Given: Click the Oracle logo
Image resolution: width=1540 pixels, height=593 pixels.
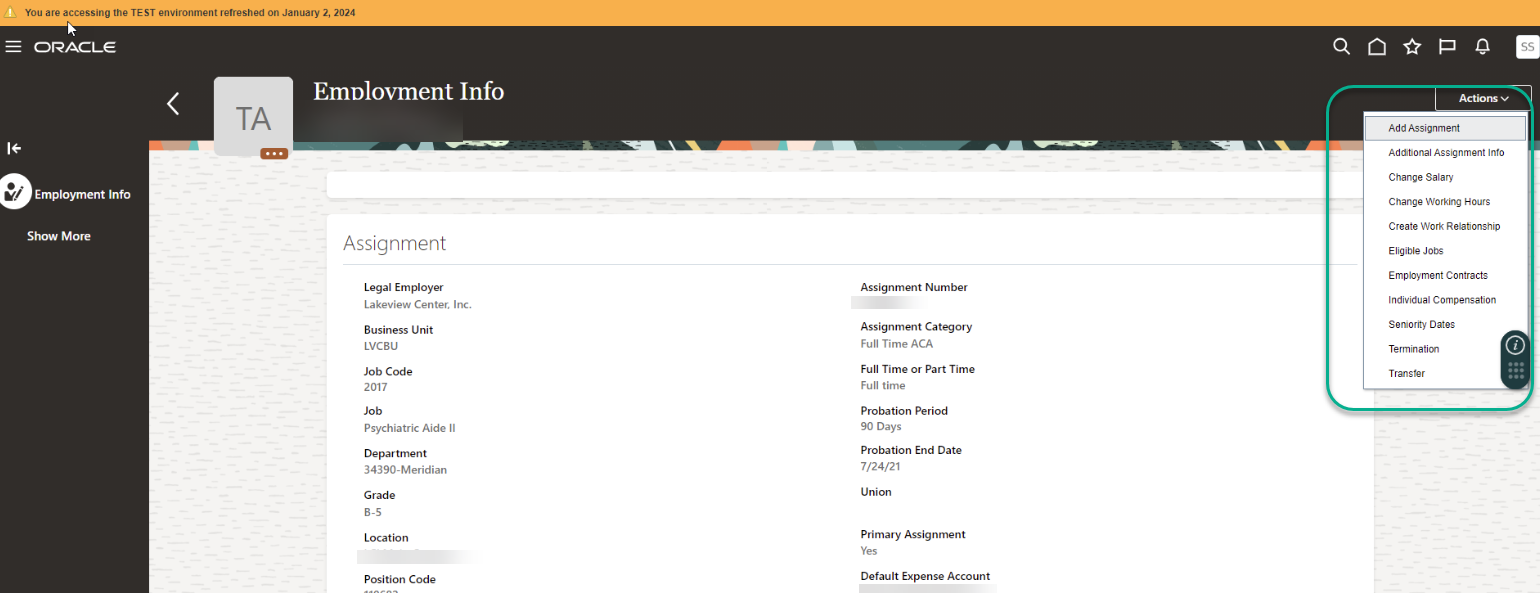Looking at the screenshot, I should click(75, 47).
